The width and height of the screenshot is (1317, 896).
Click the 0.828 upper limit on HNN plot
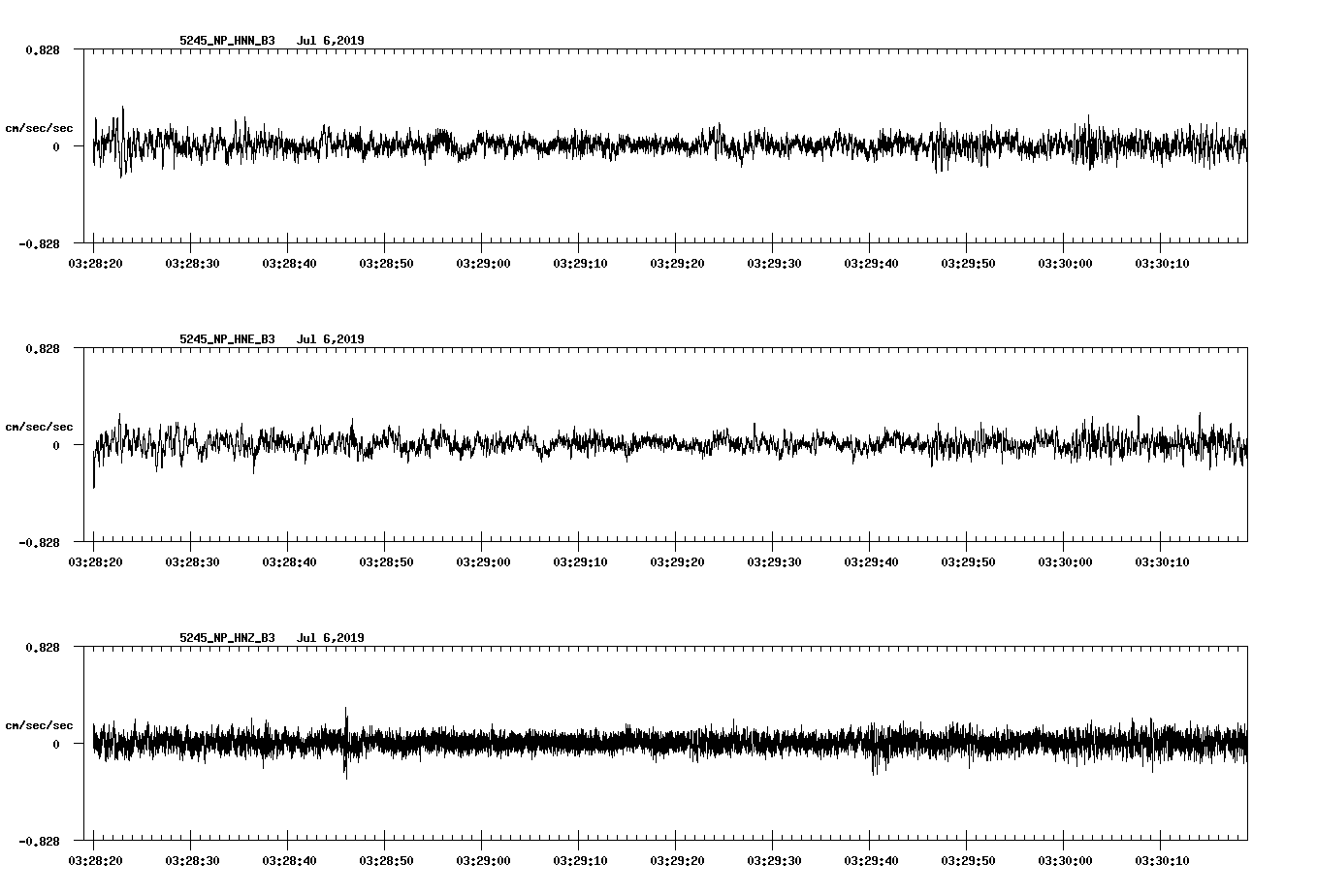coord(42,49)
